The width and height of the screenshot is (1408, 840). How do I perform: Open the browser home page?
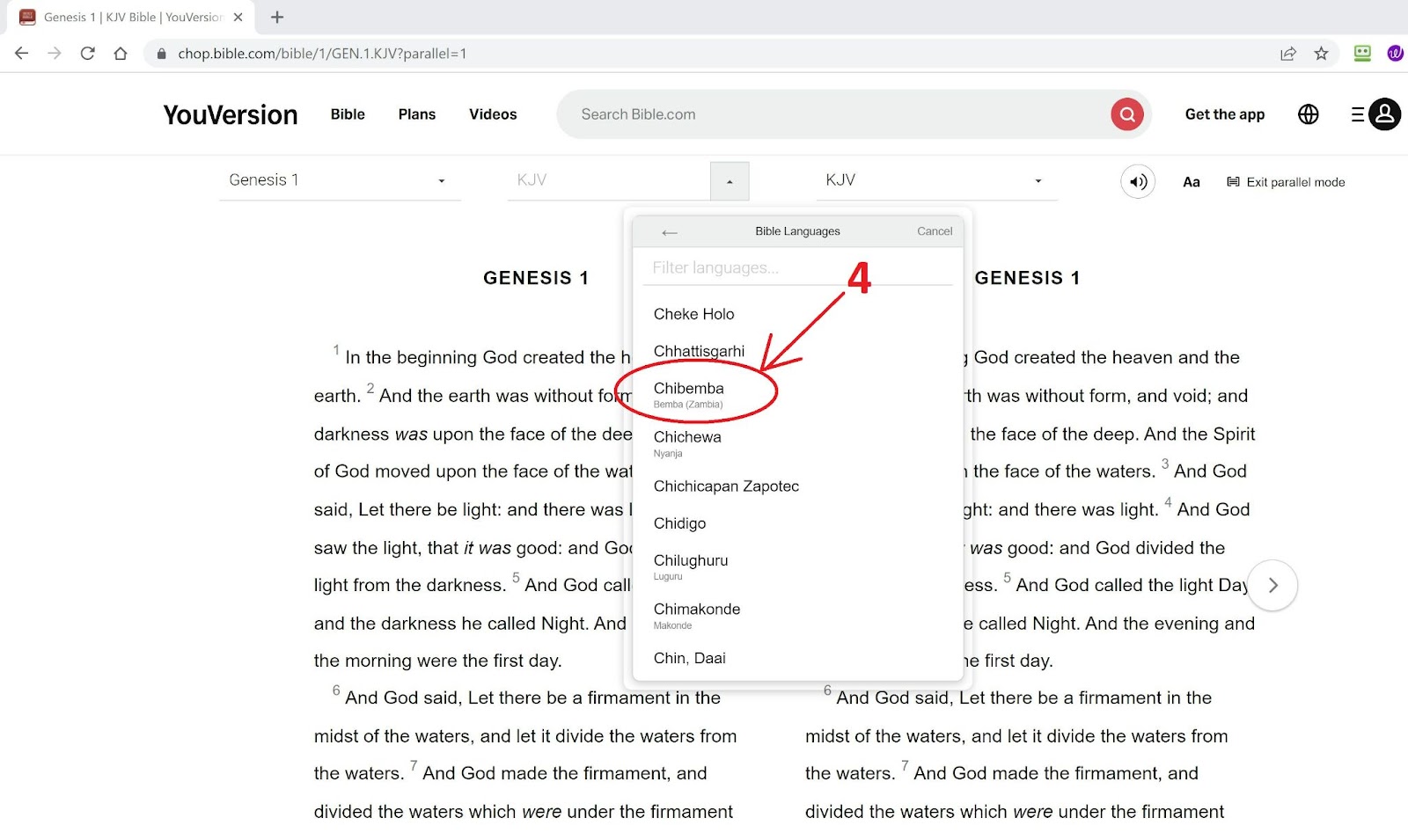[121, 54]
